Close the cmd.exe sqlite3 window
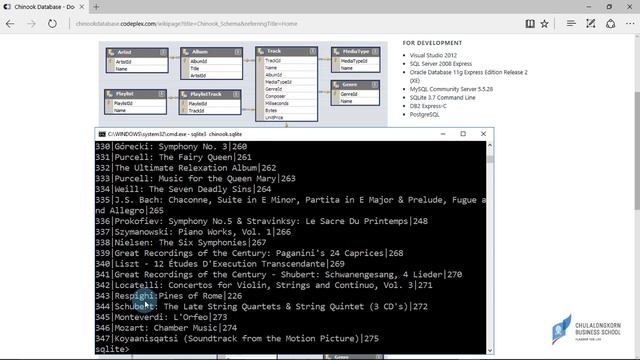This screenshot has width=640, height=360. point(483,134)
